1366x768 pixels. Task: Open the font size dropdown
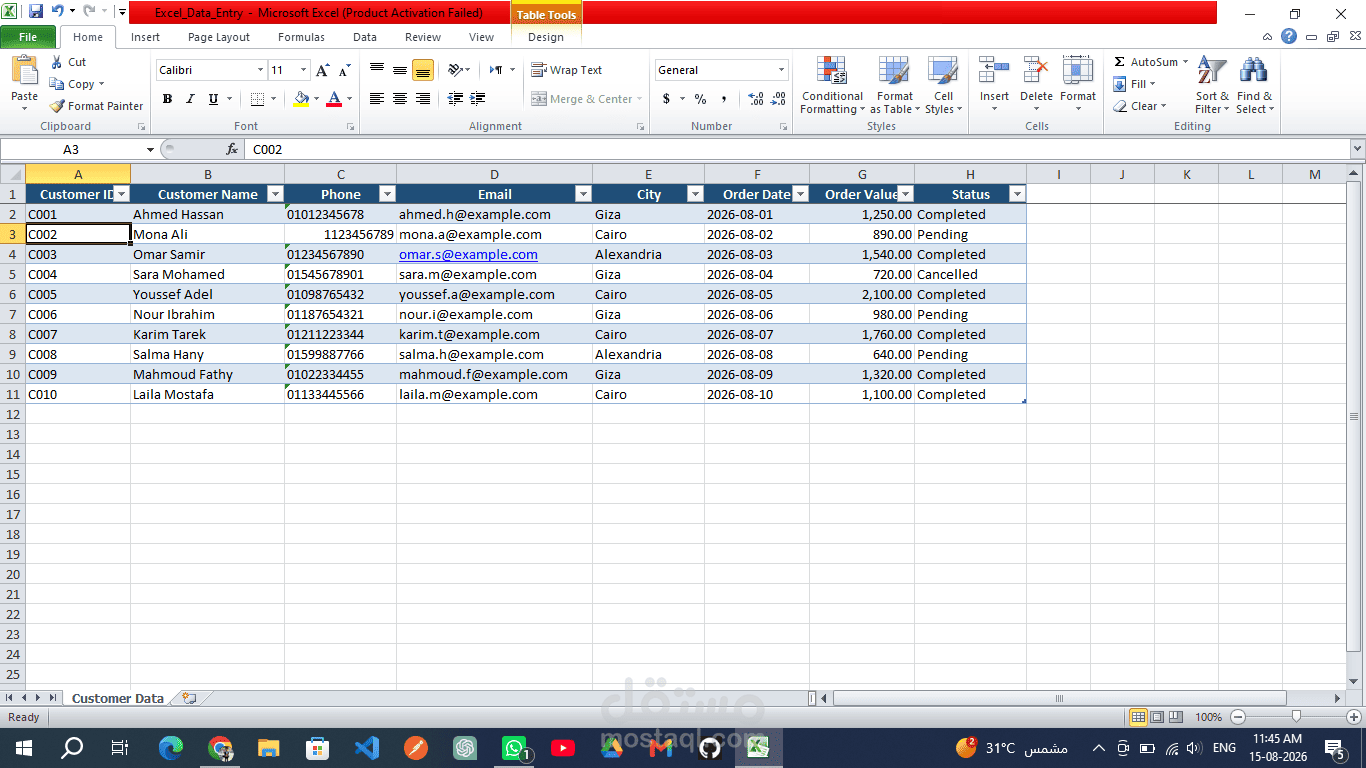(x=304, y=70)
